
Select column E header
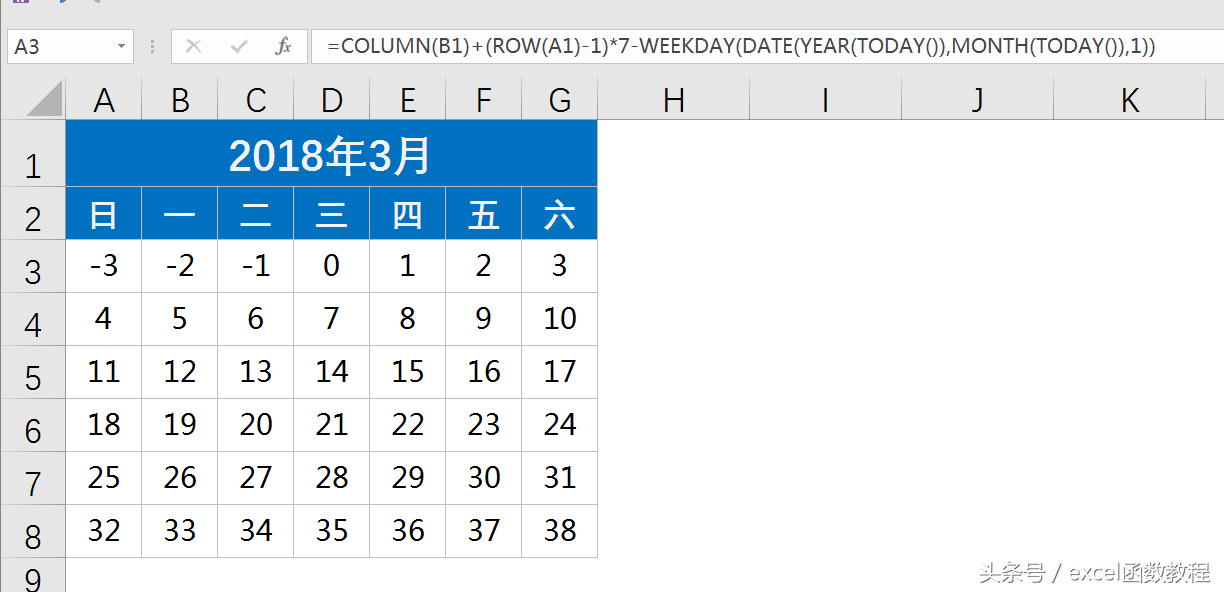(408, 99)
